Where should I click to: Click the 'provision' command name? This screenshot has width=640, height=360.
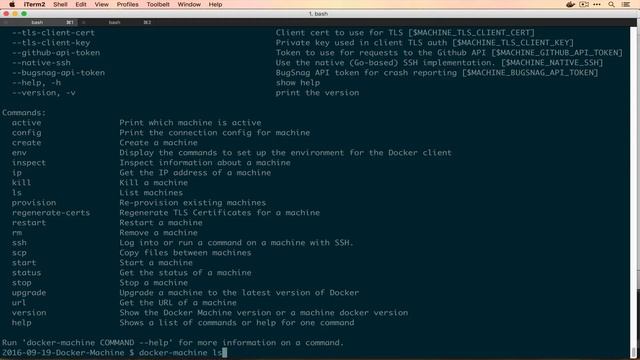point(33,202)
